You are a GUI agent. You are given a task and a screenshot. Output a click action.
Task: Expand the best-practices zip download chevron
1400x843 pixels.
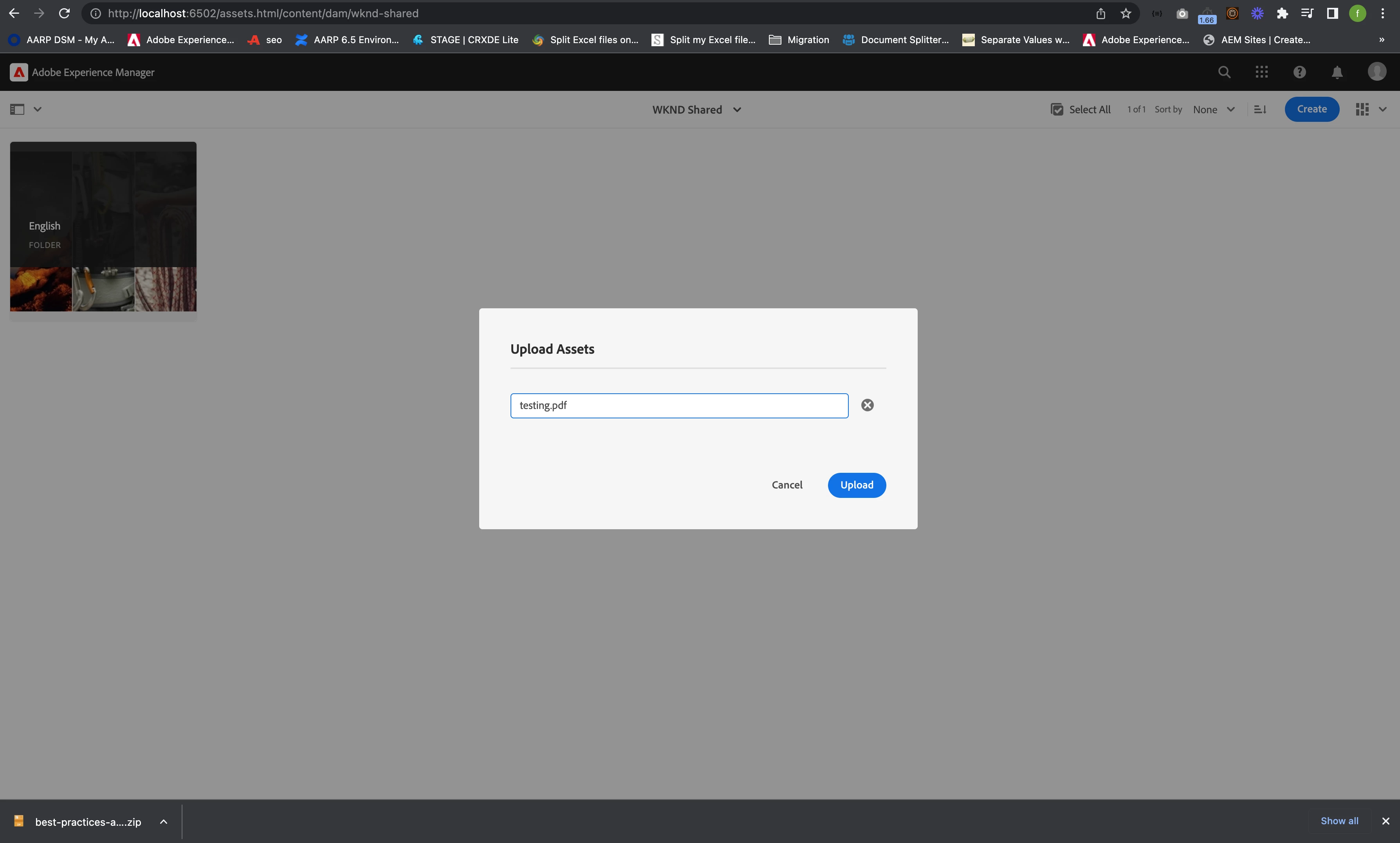pos(164,821)
